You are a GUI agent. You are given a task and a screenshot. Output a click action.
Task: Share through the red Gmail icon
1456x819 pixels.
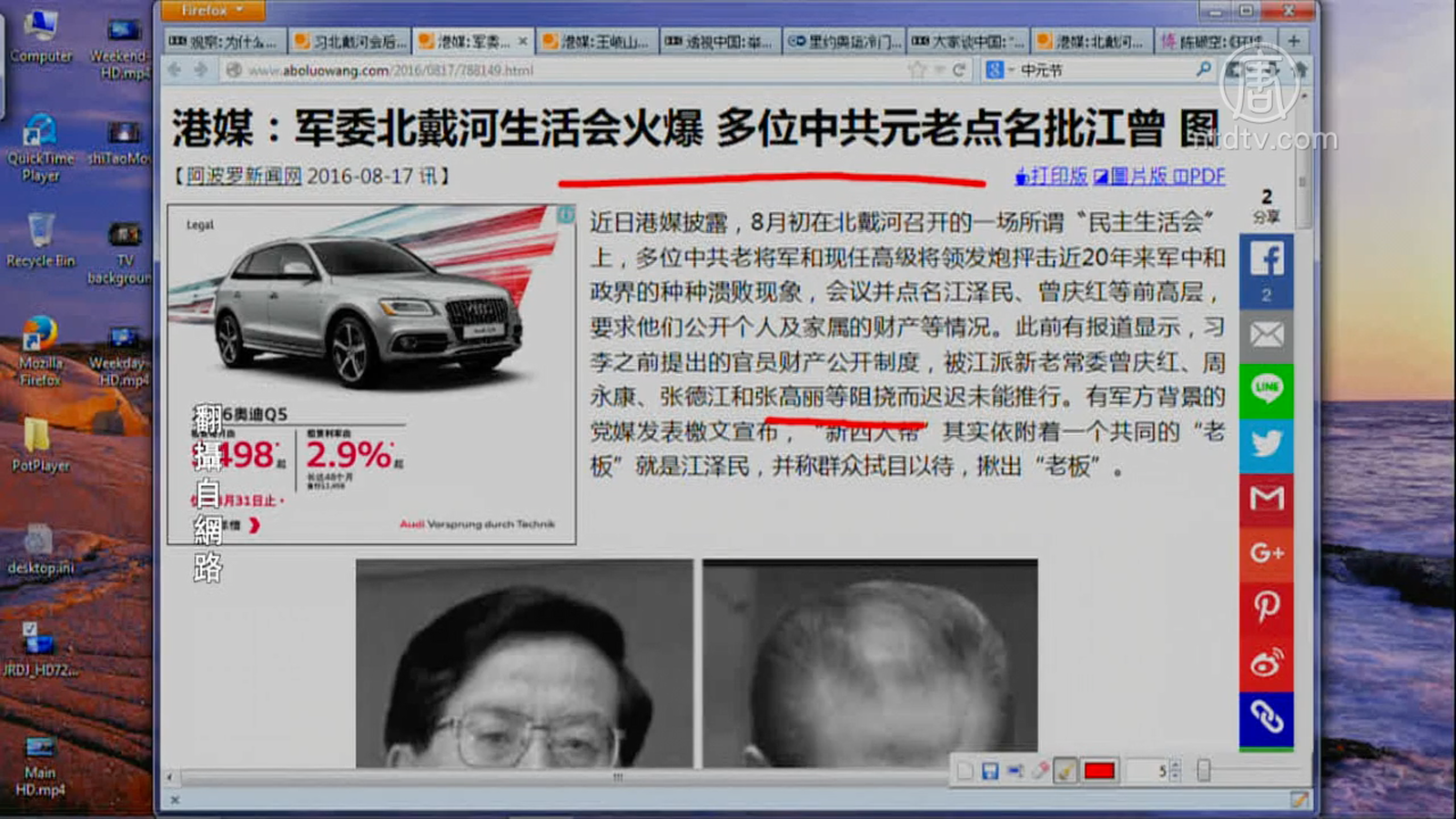pos(1266,498)
